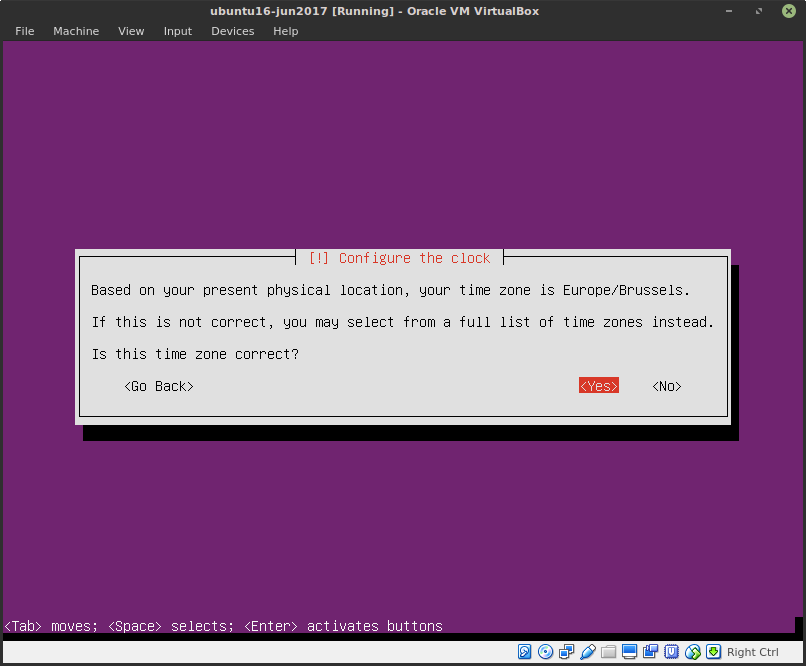Click Go Back in the dialog
Screen dimensions: 806x666
(x=158, y=385)
